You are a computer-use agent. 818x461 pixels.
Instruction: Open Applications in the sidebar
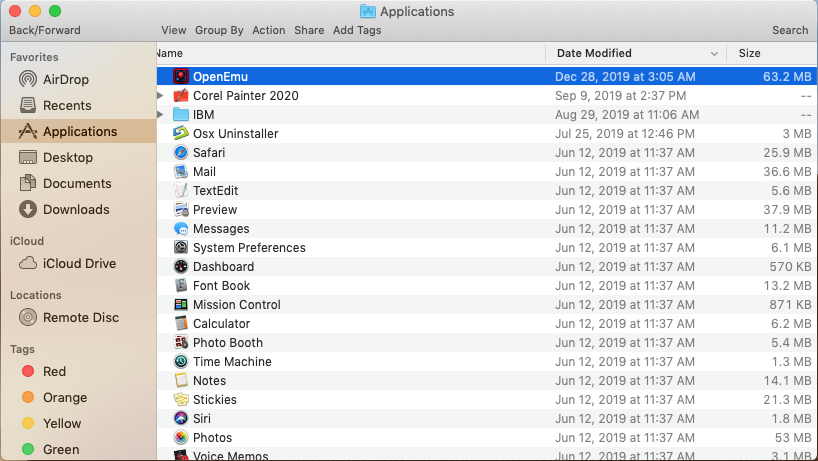78,131
